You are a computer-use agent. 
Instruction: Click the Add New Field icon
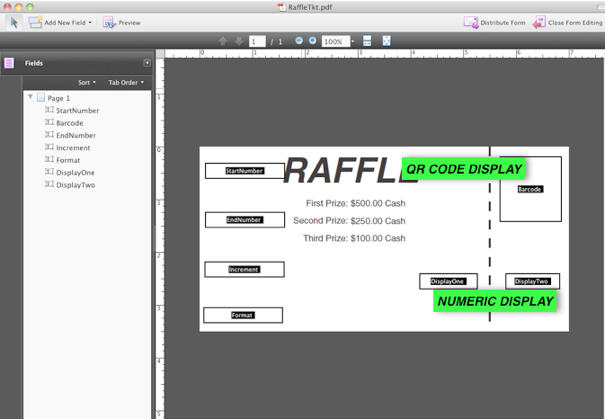35,22
